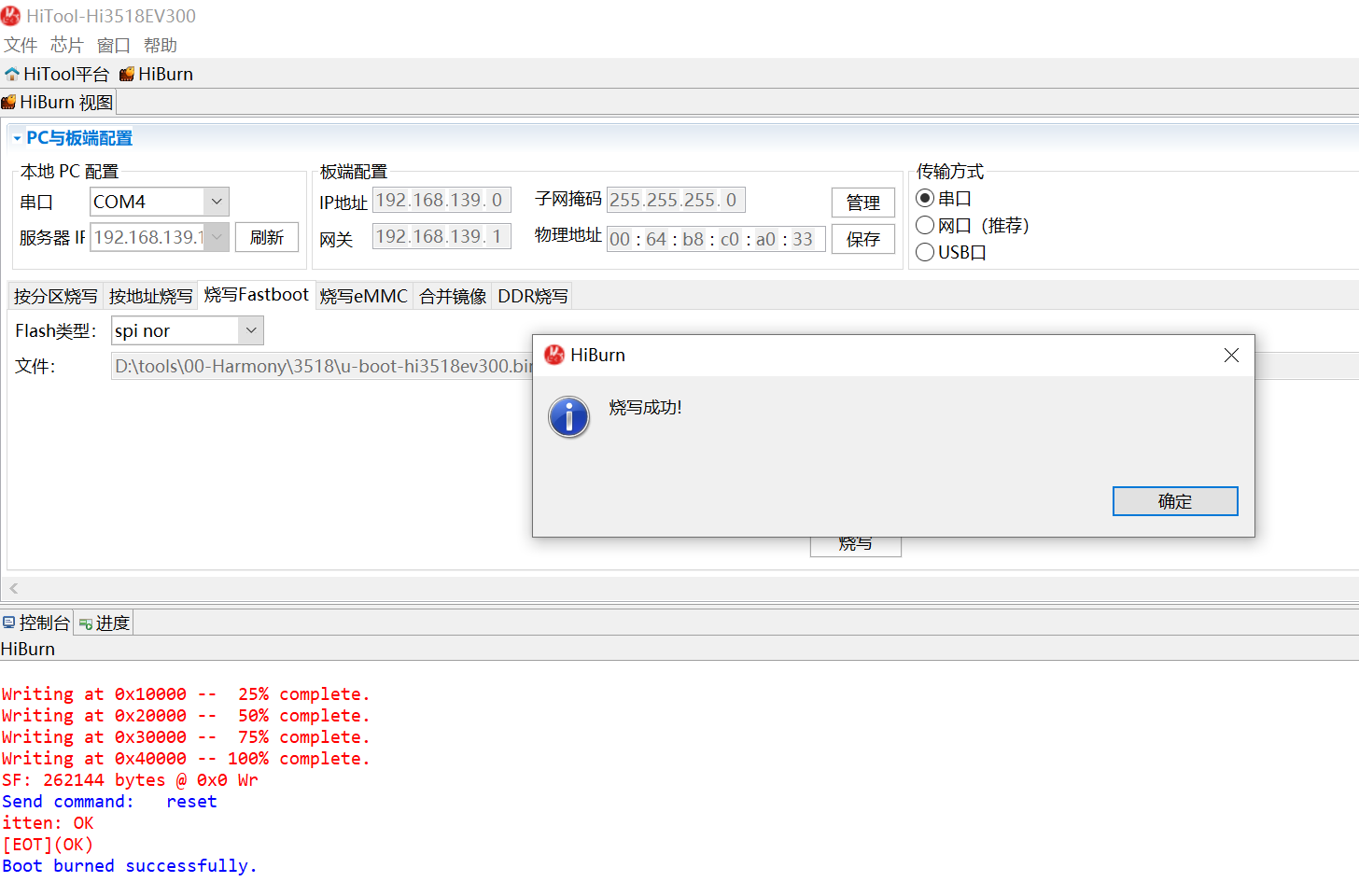This screenshot has height=896, width=1359.
Task: Open the 窗口 menu
Action: tap(114, 45)
